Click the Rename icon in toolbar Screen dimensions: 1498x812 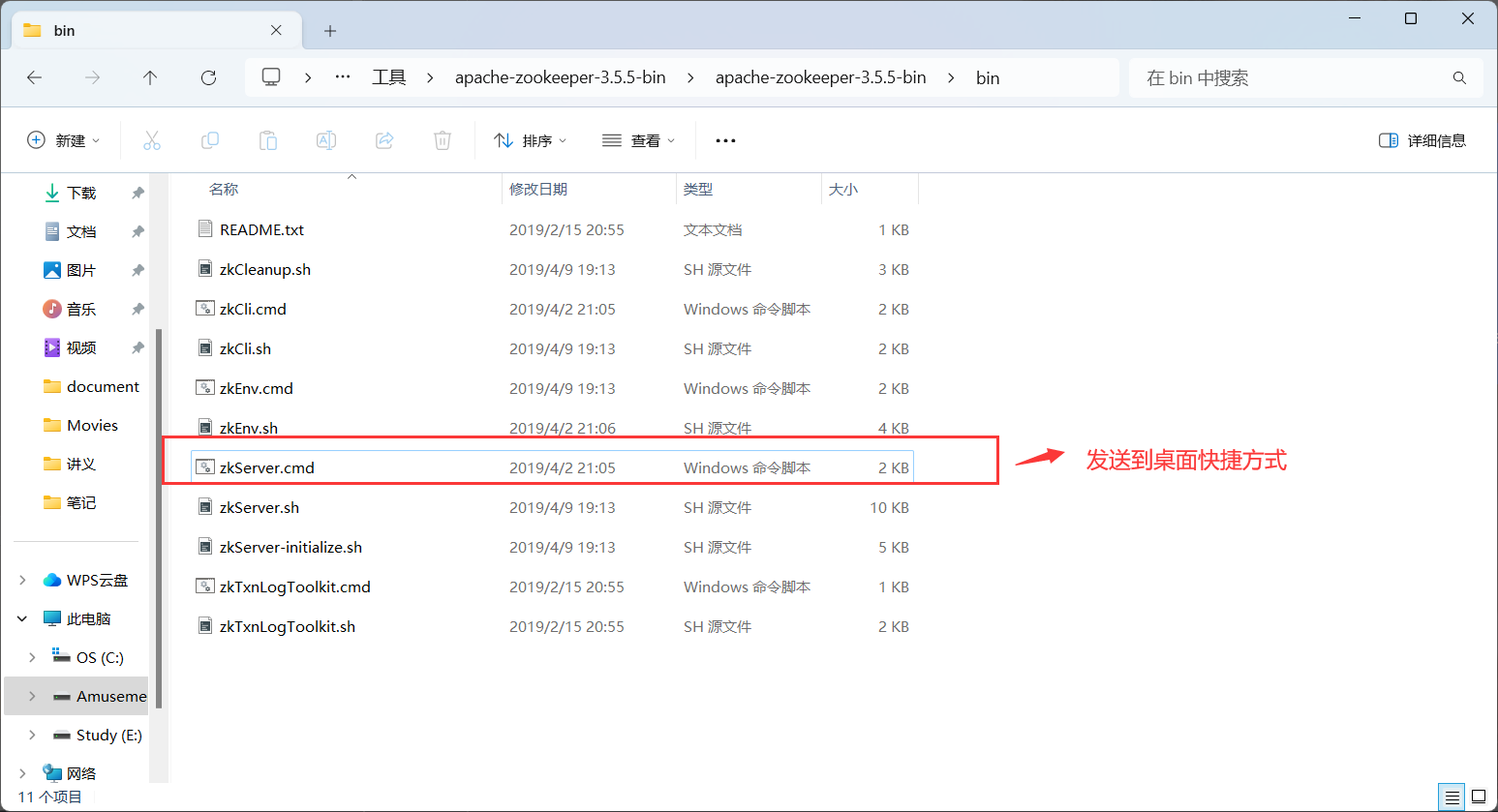coord(326,140)
